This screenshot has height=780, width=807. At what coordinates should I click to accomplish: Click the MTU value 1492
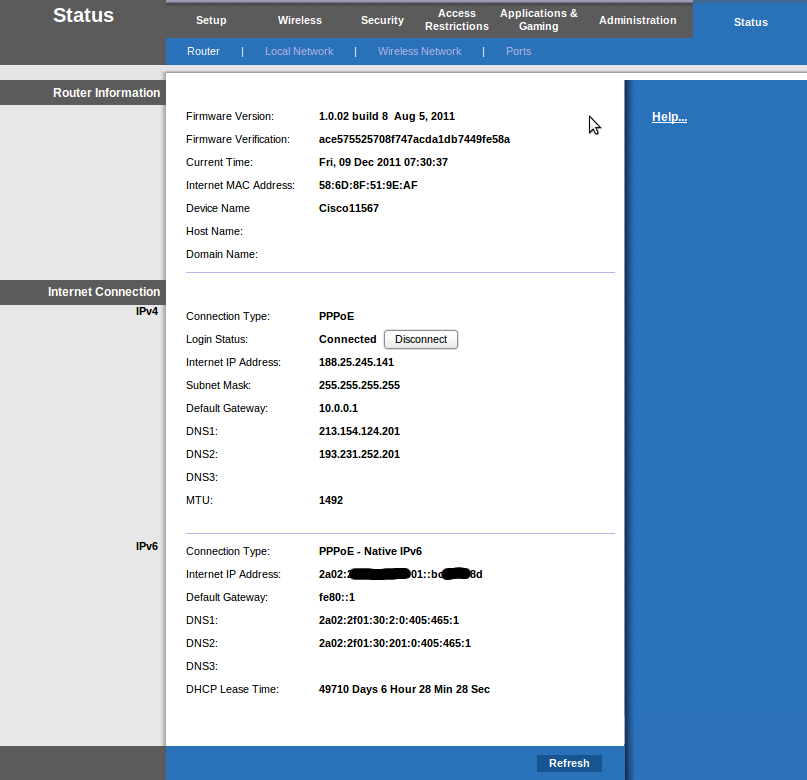tap(330, 500)
